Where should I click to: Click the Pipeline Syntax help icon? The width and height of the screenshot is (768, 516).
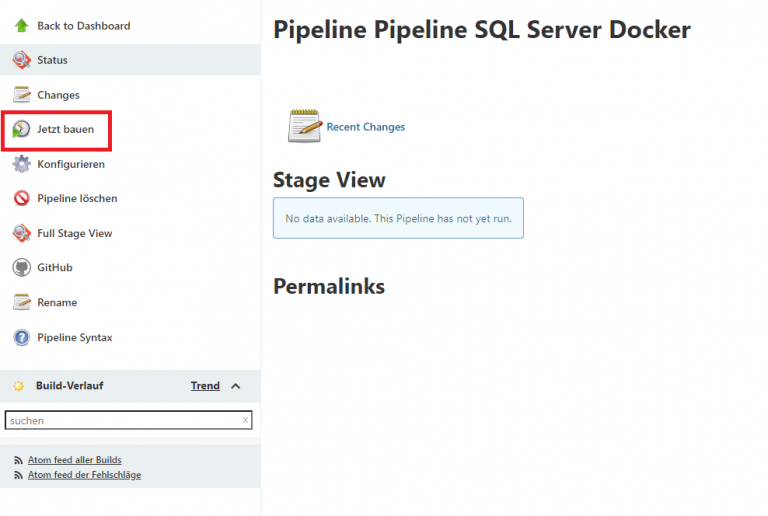click(x=22, y=337)
